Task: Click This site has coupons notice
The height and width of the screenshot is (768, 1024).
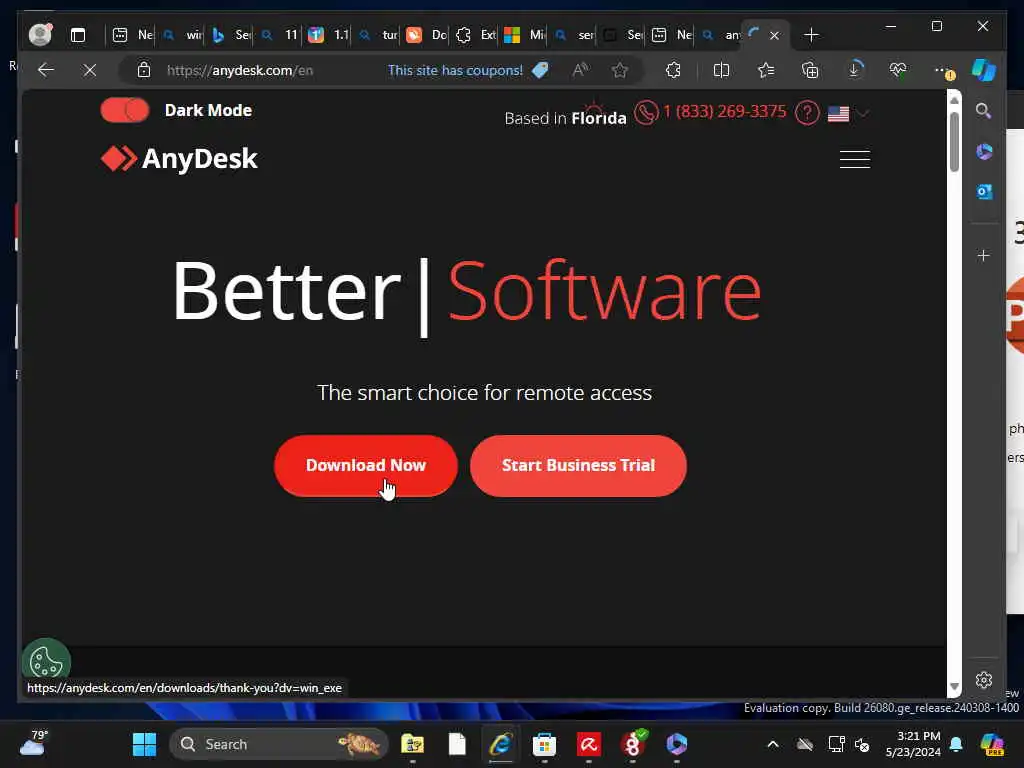Action: tap(455, 71)
